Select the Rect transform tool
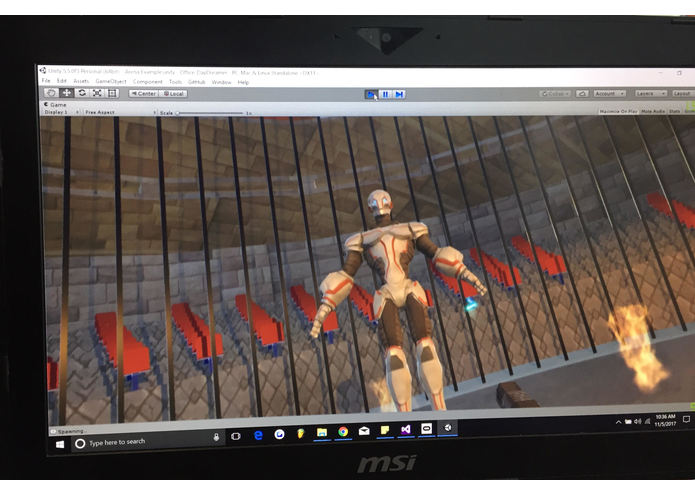 click(112, 93)
